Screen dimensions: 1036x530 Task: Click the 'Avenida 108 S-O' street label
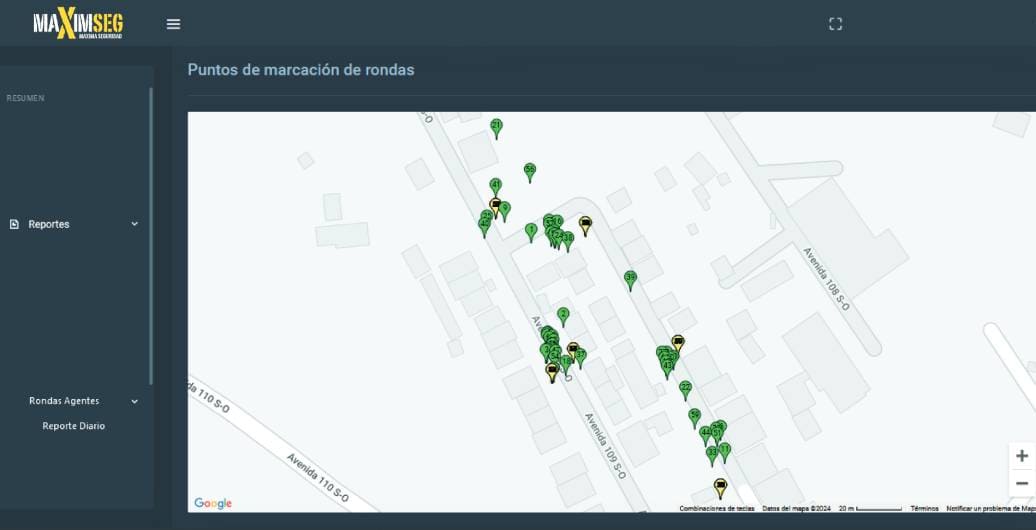(x=826, y=279)
